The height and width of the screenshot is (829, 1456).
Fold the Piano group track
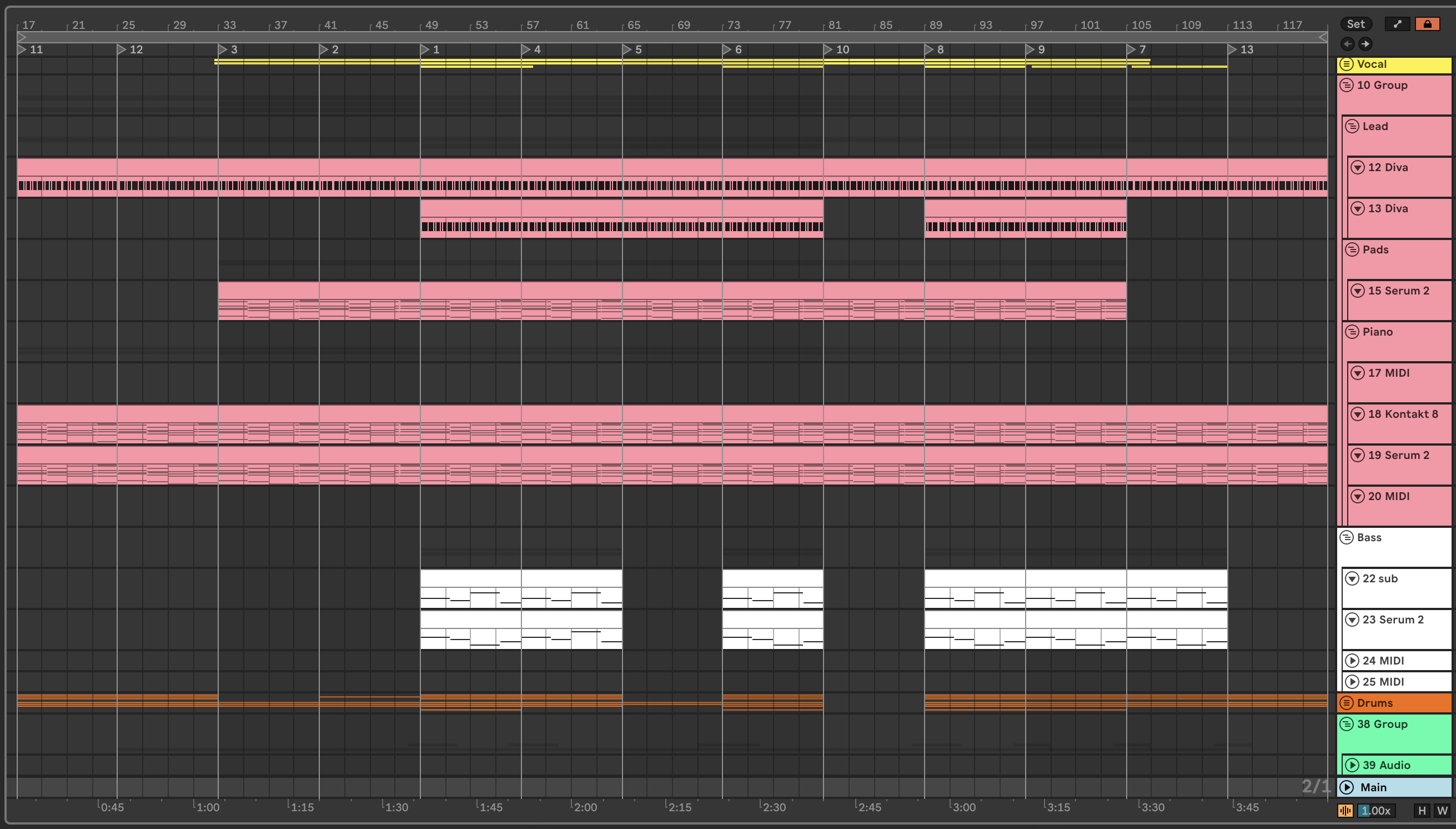[1352, 332]
